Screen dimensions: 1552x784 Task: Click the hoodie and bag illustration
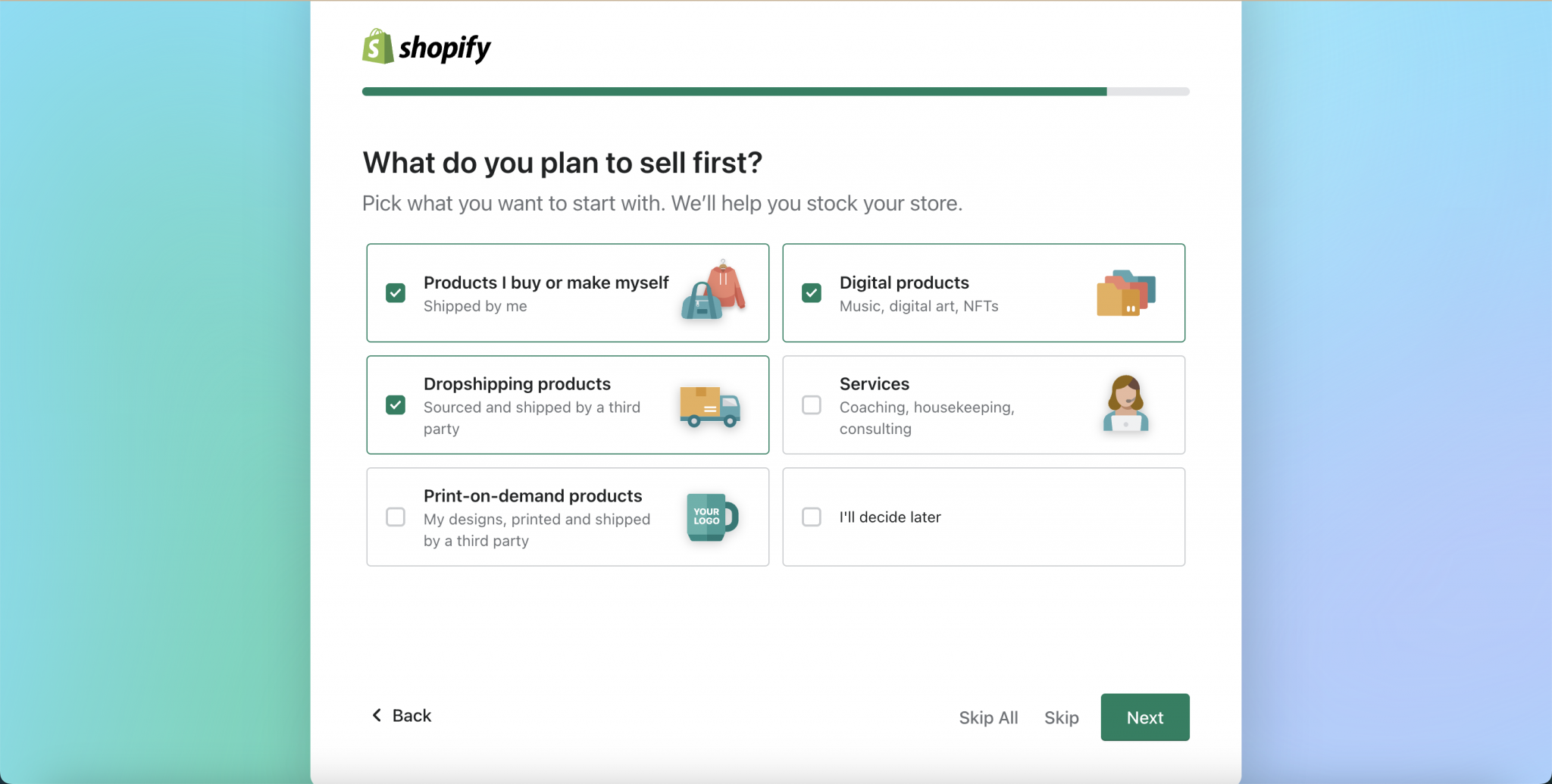tap(713, 291)
